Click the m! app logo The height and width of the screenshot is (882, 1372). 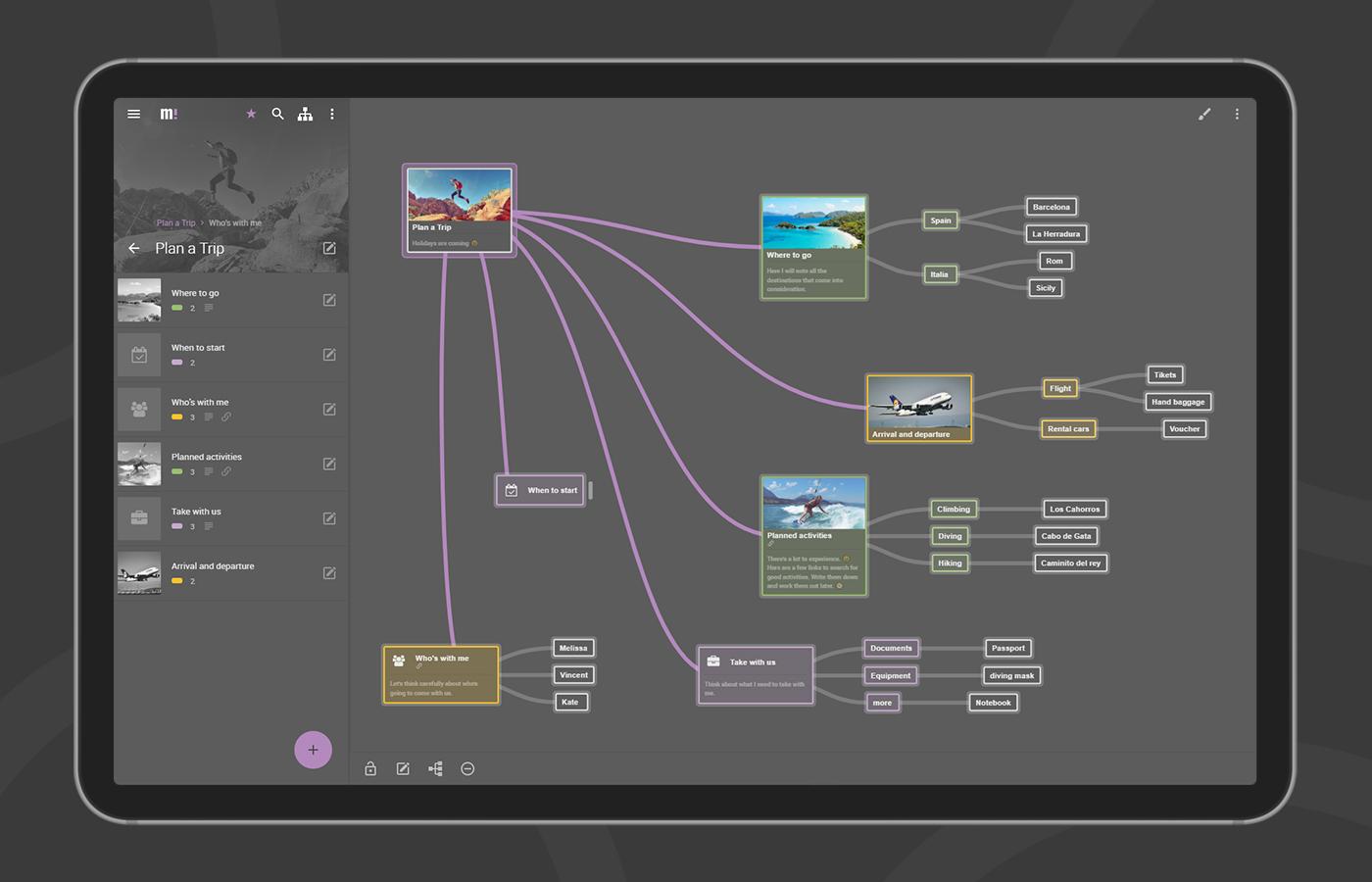[x=169, y=114]
